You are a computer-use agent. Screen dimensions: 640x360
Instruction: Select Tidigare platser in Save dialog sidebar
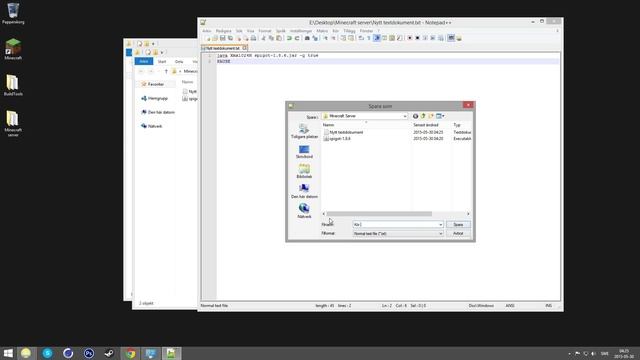coord(304,131)
